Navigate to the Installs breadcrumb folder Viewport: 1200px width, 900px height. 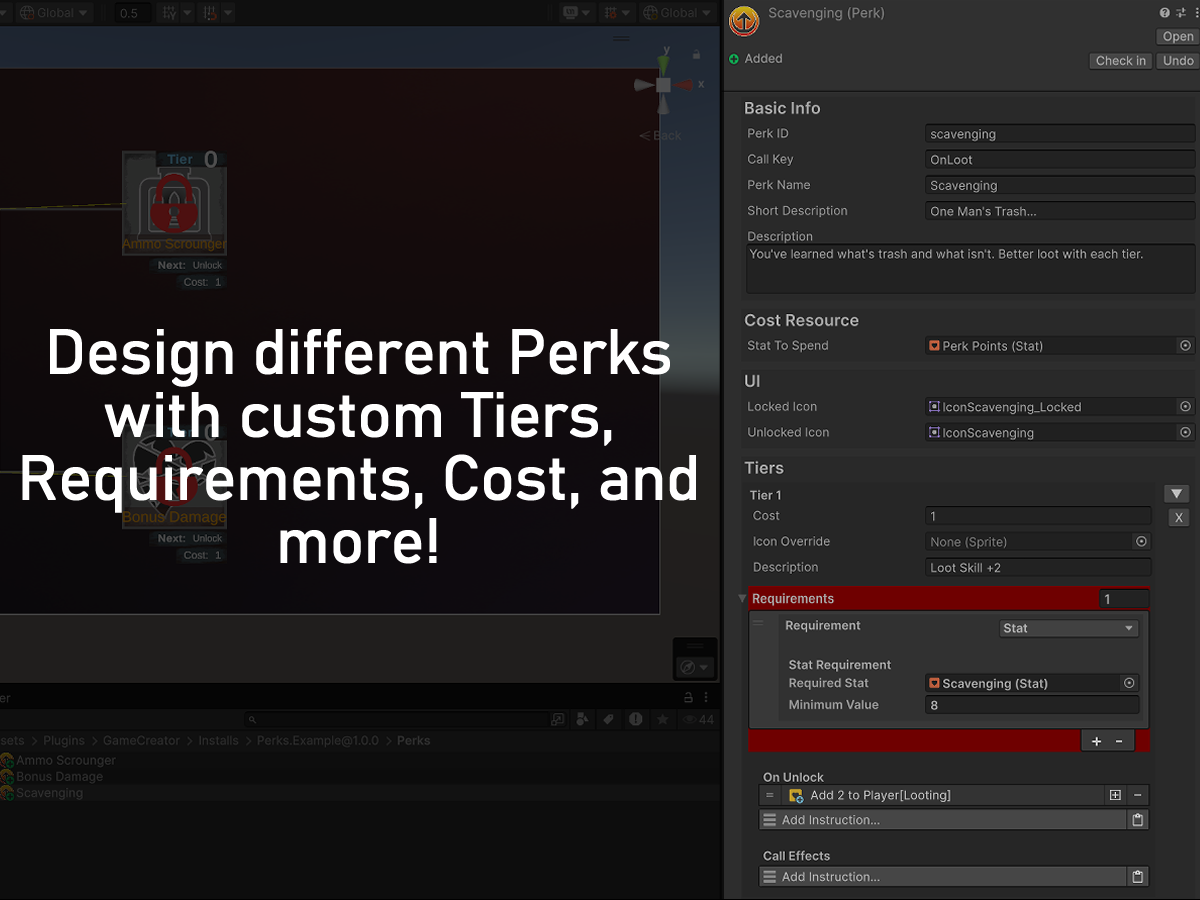(218, 741)
